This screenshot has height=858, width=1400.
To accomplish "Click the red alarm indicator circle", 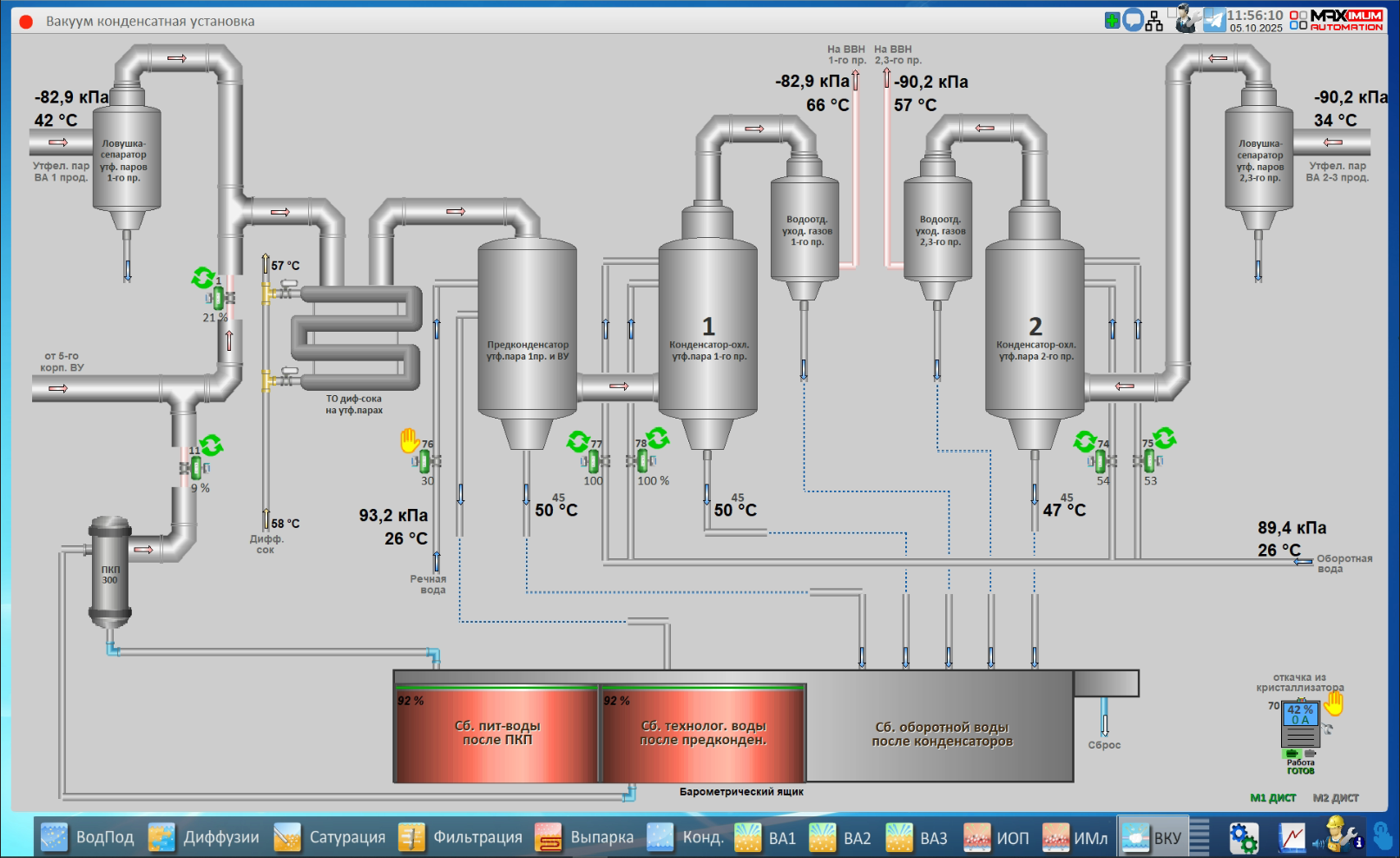I will [x=26, y=22].
